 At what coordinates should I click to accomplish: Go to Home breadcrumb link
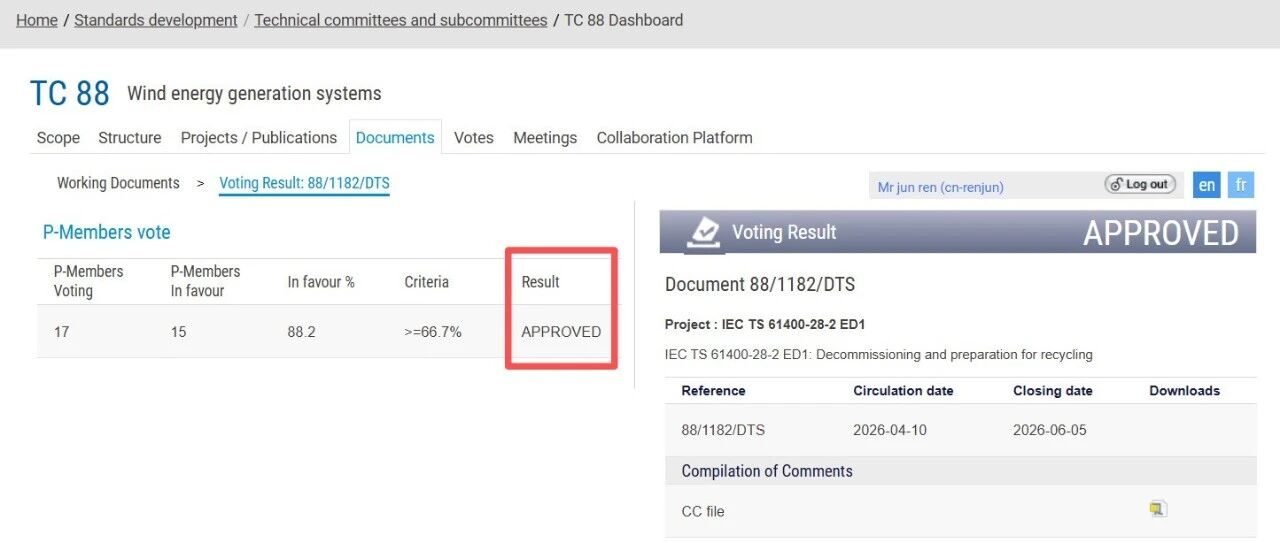point(37,20)
